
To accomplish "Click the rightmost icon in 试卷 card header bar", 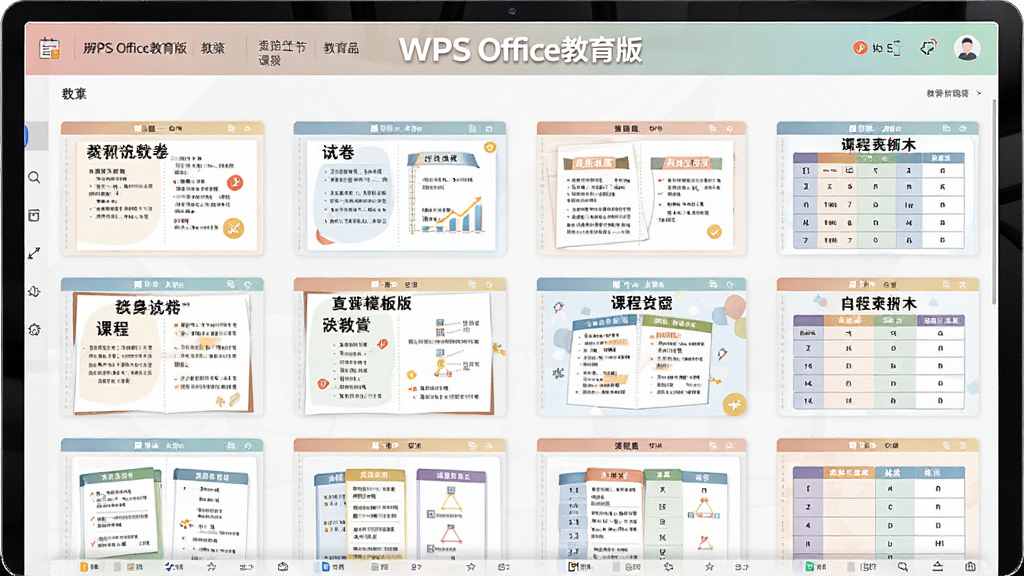I will point(488,129).
